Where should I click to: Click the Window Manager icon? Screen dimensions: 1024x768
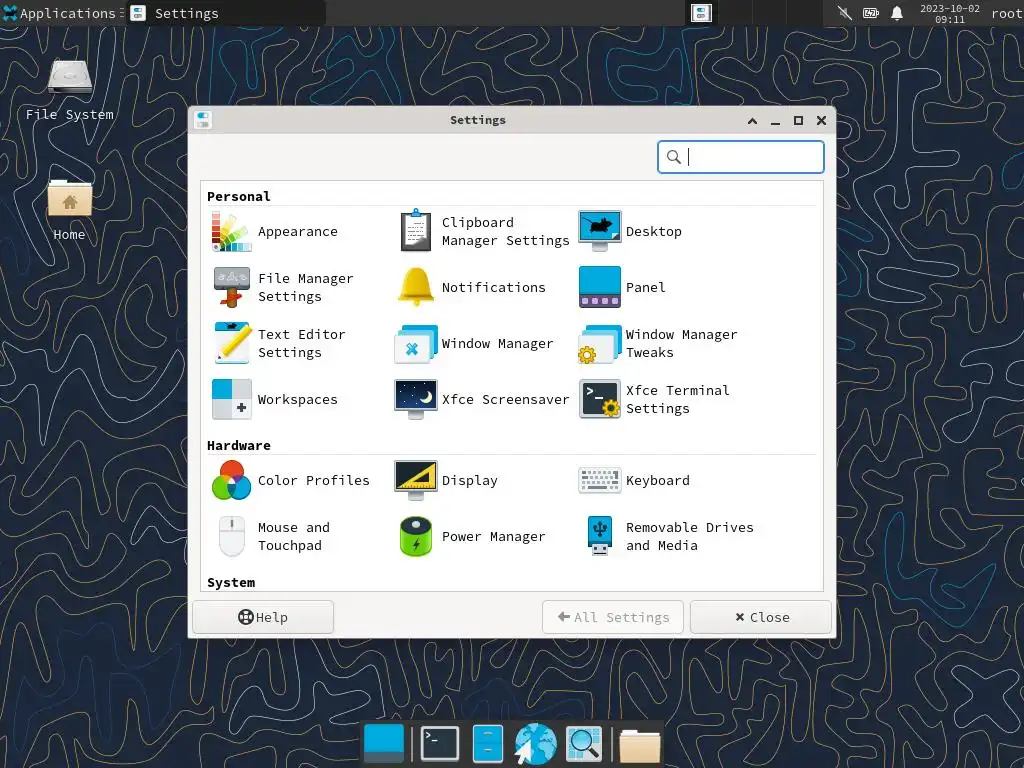click(x=415, y=344)
